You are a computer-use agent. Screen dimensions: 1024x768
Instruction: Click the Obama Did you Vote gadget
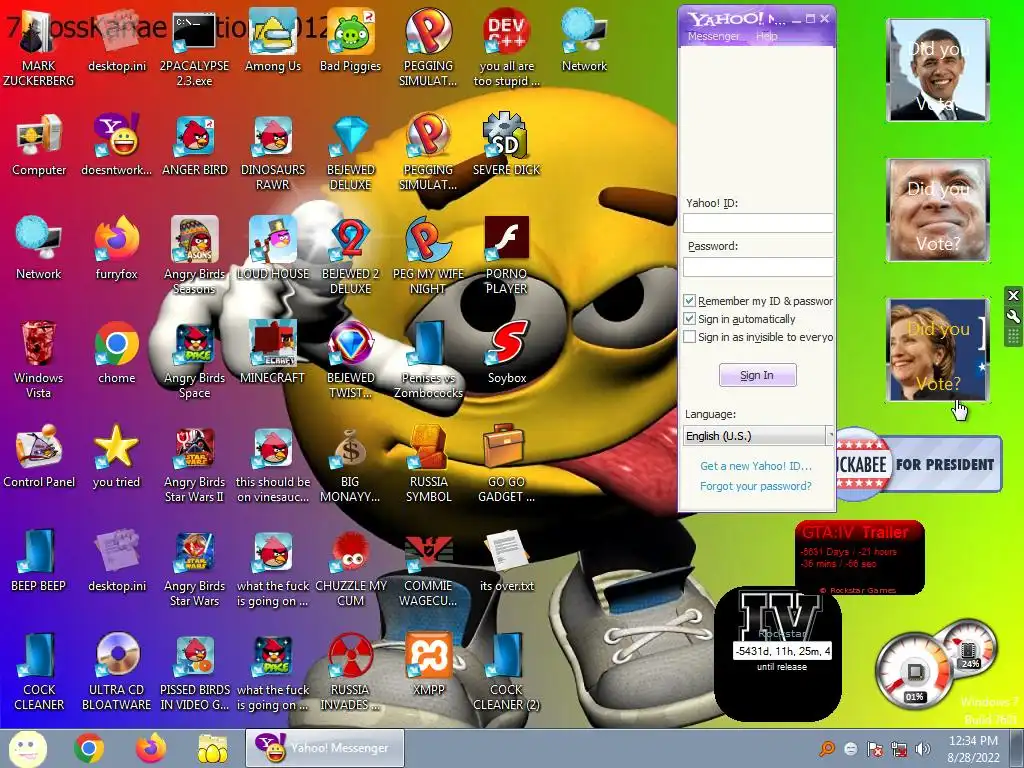click(x=938, y=70)
